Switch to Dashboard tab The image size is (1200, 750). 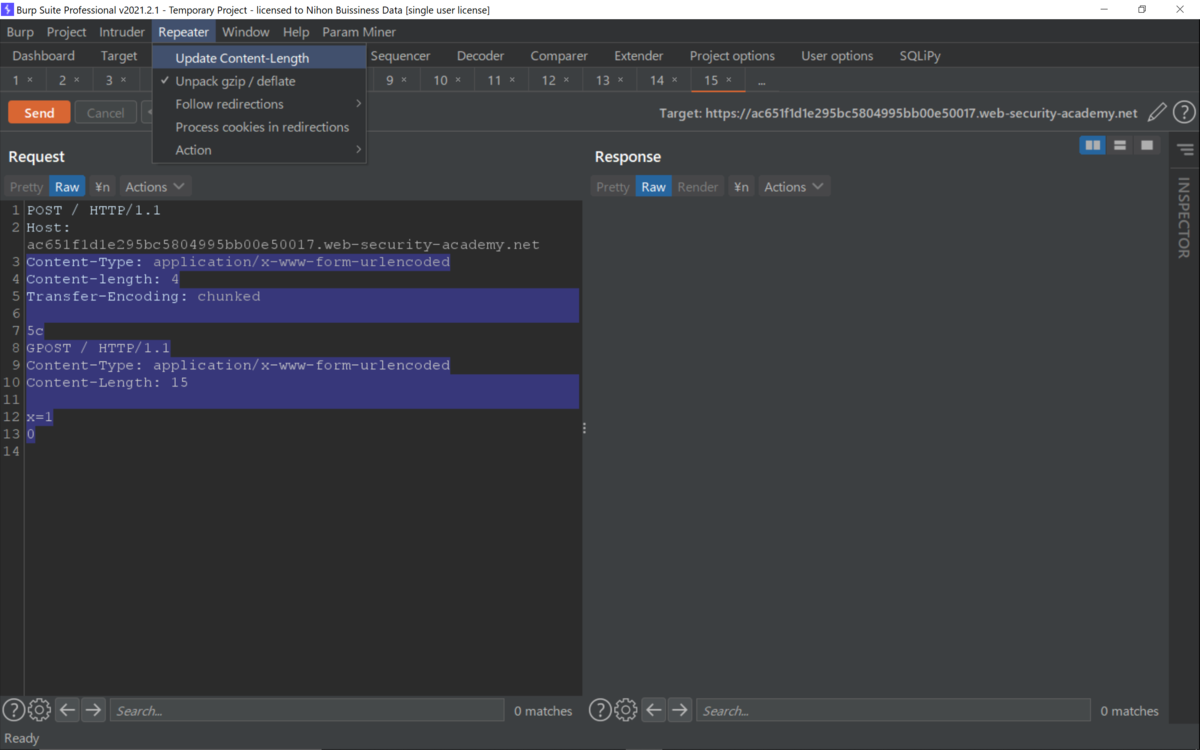44,56
